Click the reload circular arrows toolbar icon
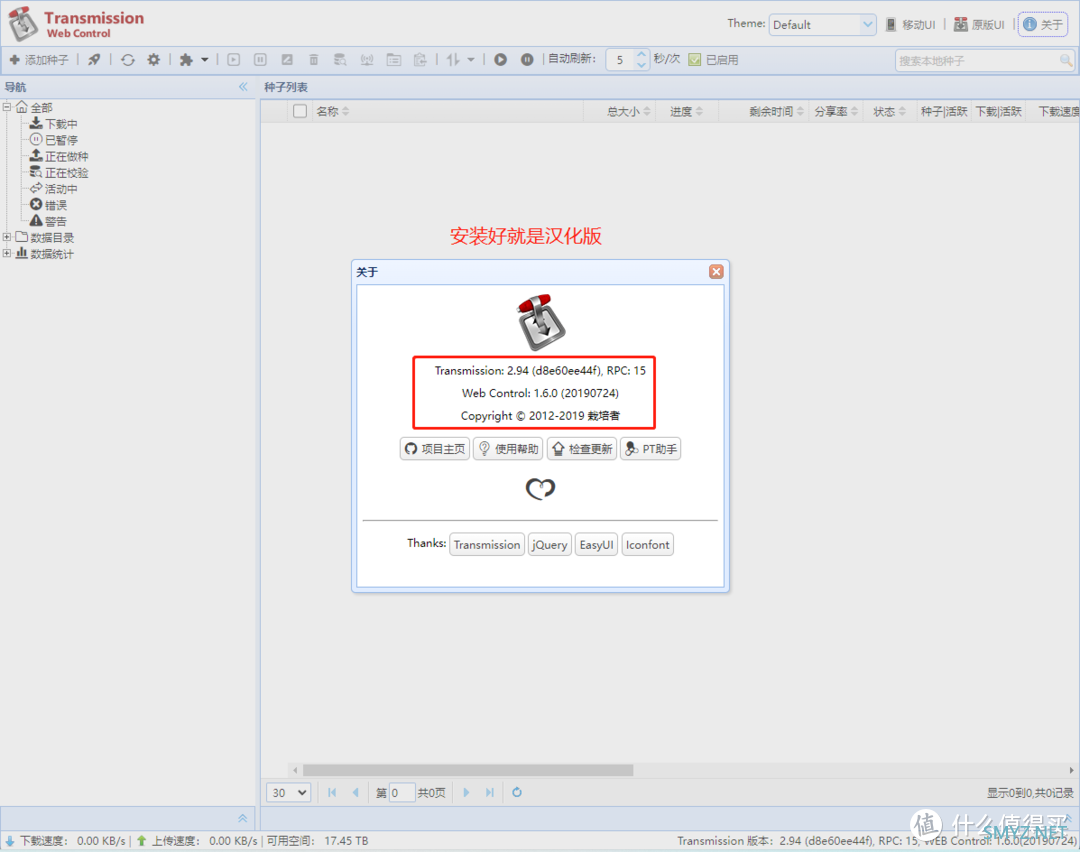This screenshot has height=852, width=1080. [127, 60]
